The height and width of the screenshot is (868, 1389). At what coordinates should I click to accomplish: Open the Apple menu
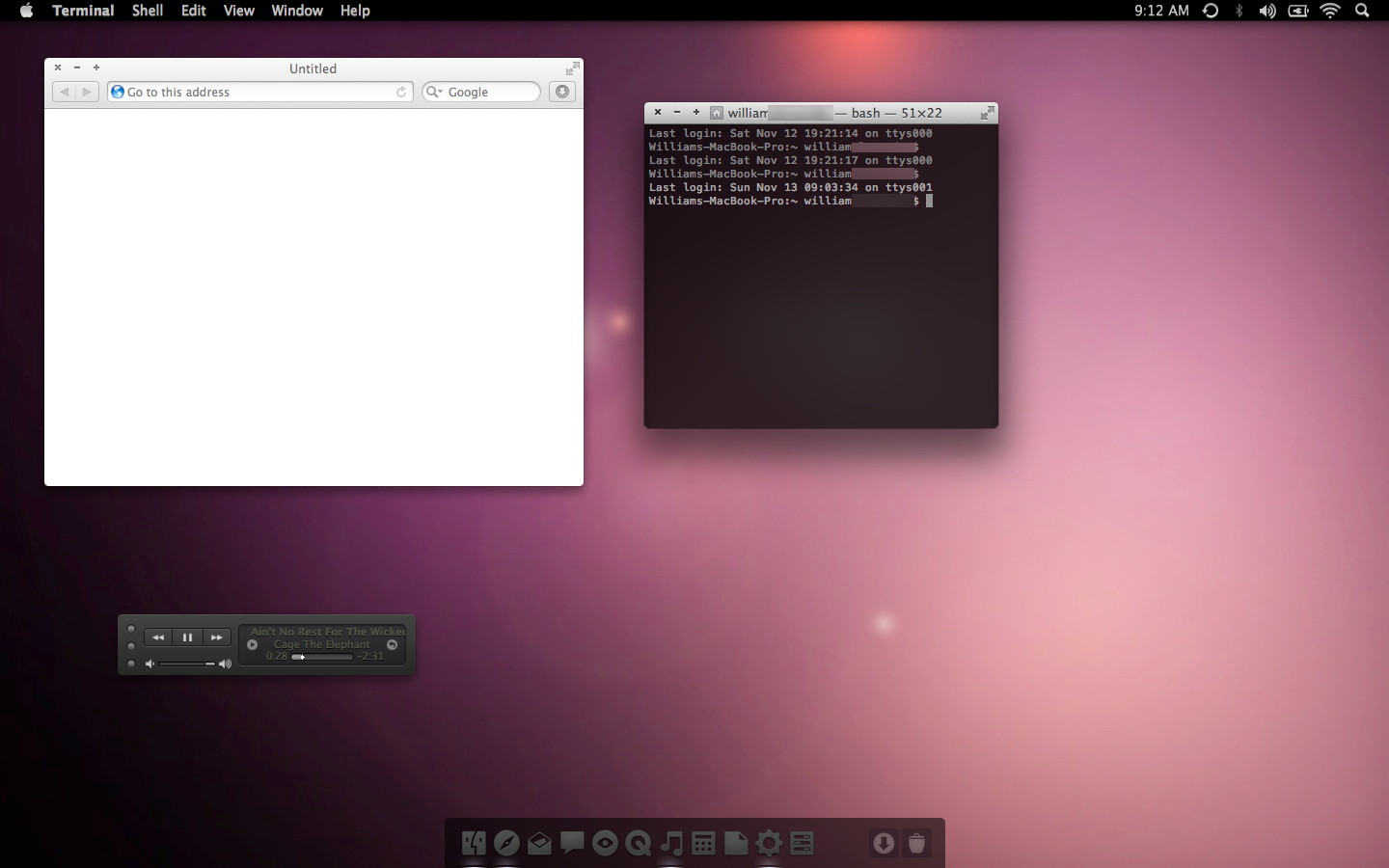tap(26, 11)
